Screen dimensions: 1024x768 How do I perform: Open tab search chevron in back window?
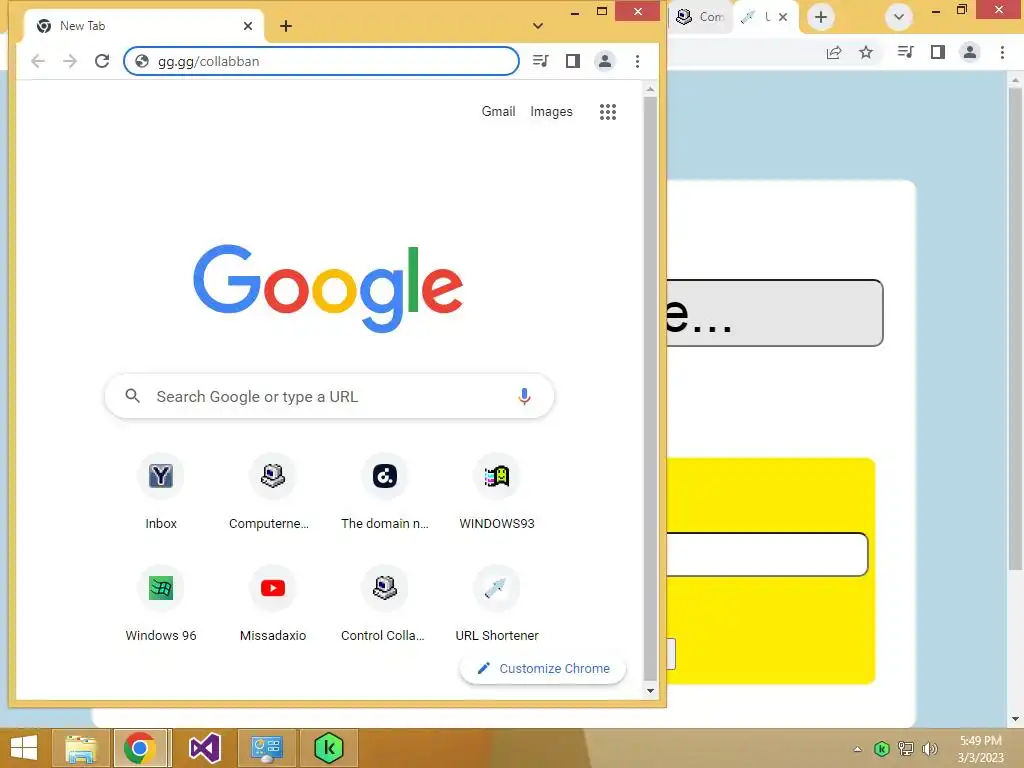[x=899, y=17]
